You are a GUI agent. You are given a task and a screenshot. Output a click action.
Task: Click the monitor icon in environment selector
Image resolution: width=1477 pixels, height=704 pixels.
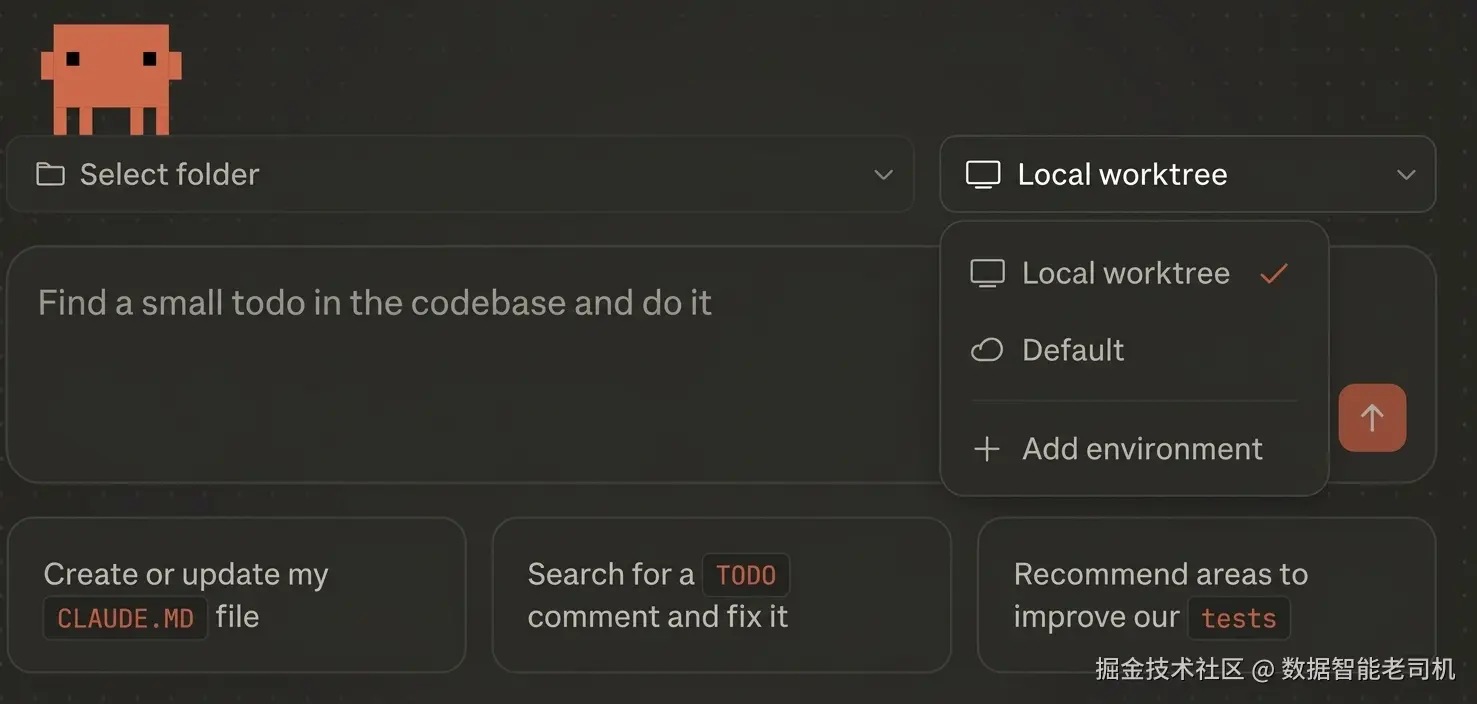click(982, 175)
